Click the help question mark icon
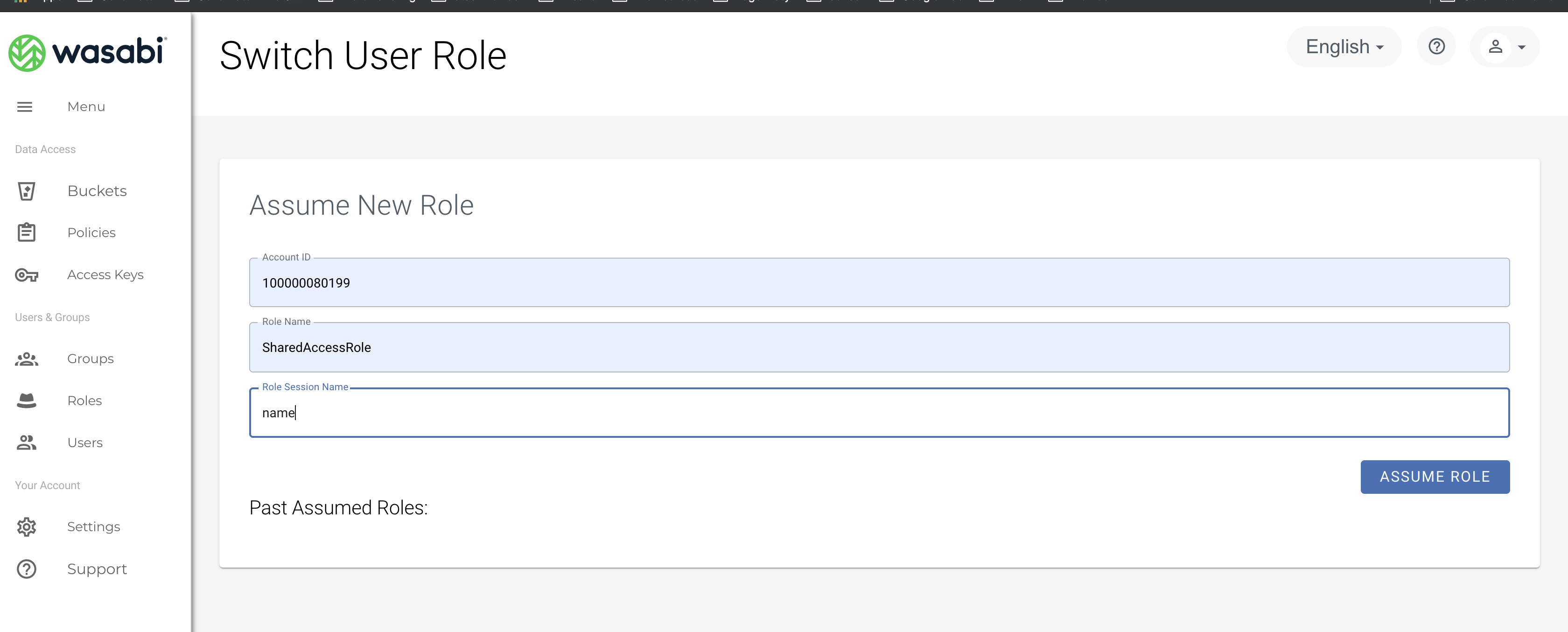The width and height of the screenshot is (1568, 632). [1437, 48]
